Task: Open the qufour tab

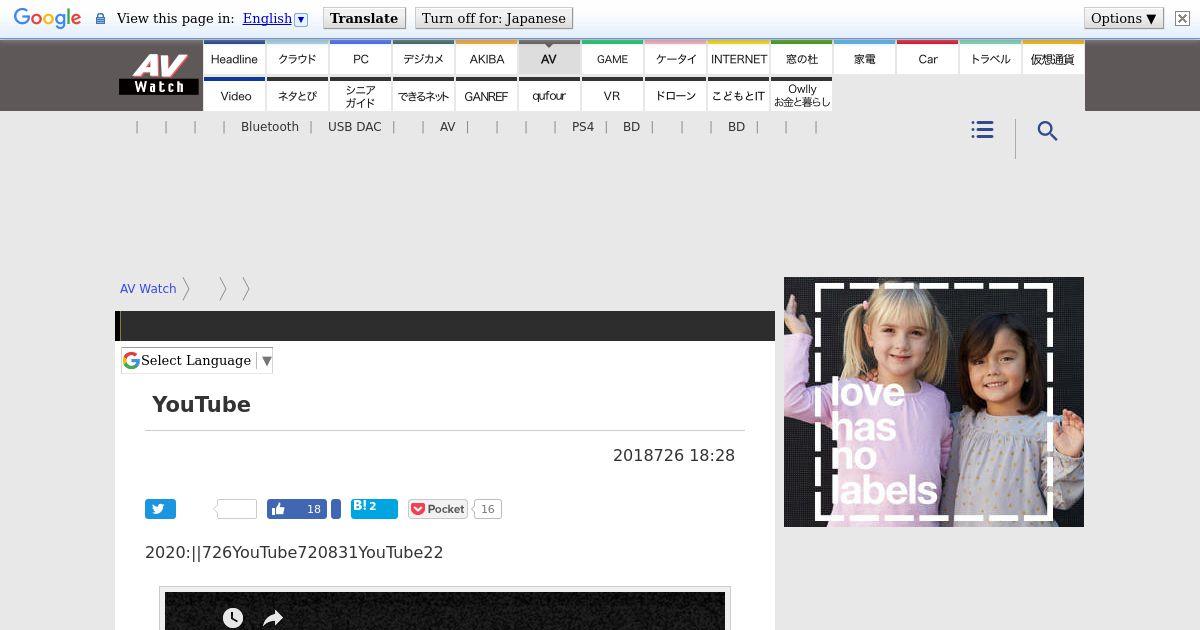Action: [x=549, y=95]
